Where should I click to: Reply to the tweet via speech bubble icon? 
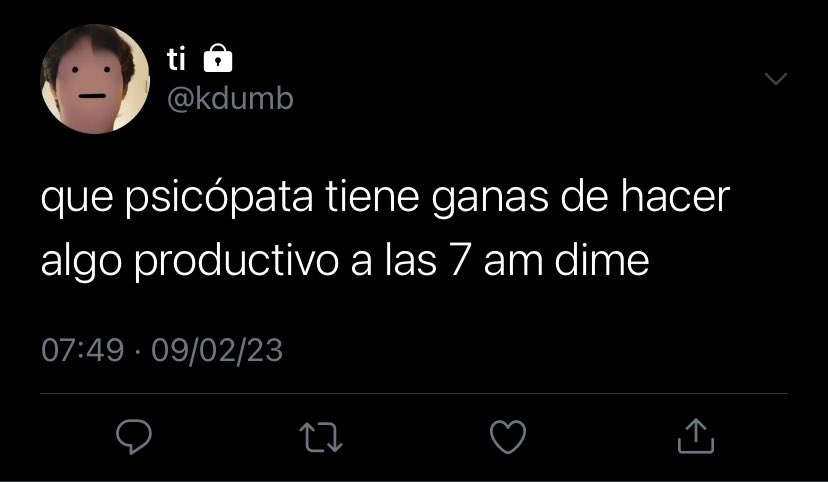coord(134,437)
